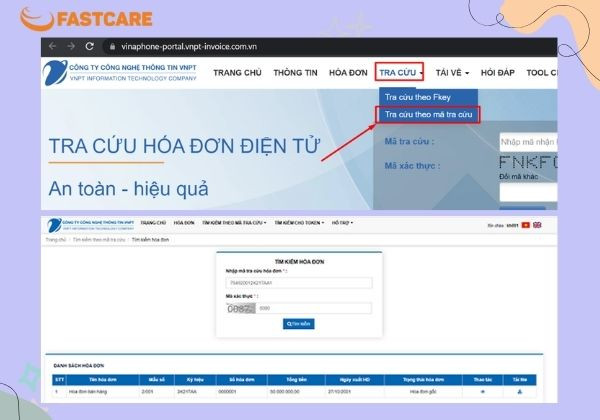Click the Tổng tiền column header
The image size is (600, 420).
click(x=297, y=380)
